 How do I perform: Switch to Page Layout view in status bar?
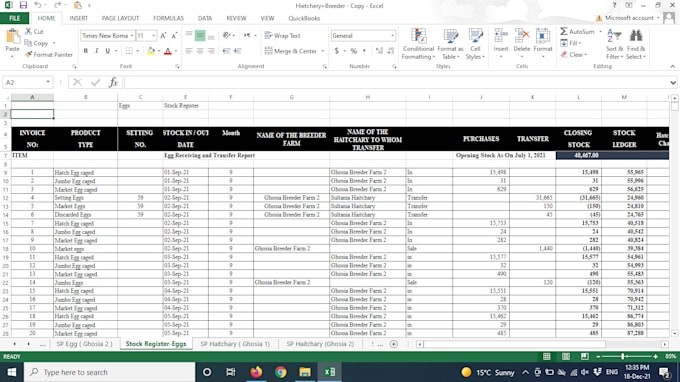tap(566, 356)
